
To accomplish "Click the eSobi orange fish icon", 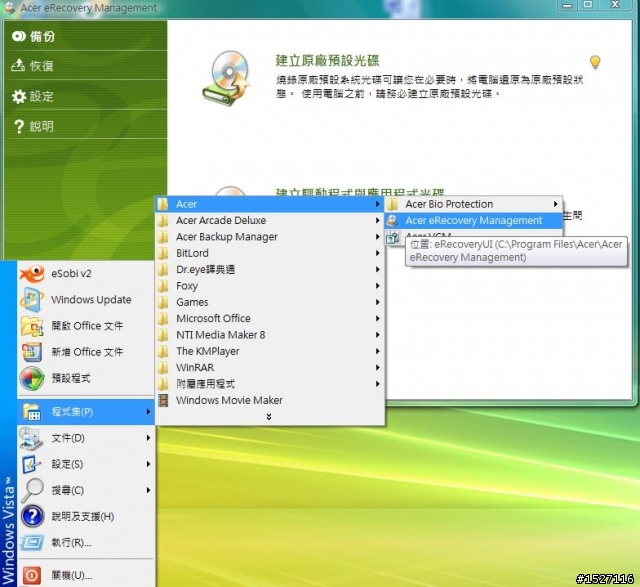I will pos(32,273).
